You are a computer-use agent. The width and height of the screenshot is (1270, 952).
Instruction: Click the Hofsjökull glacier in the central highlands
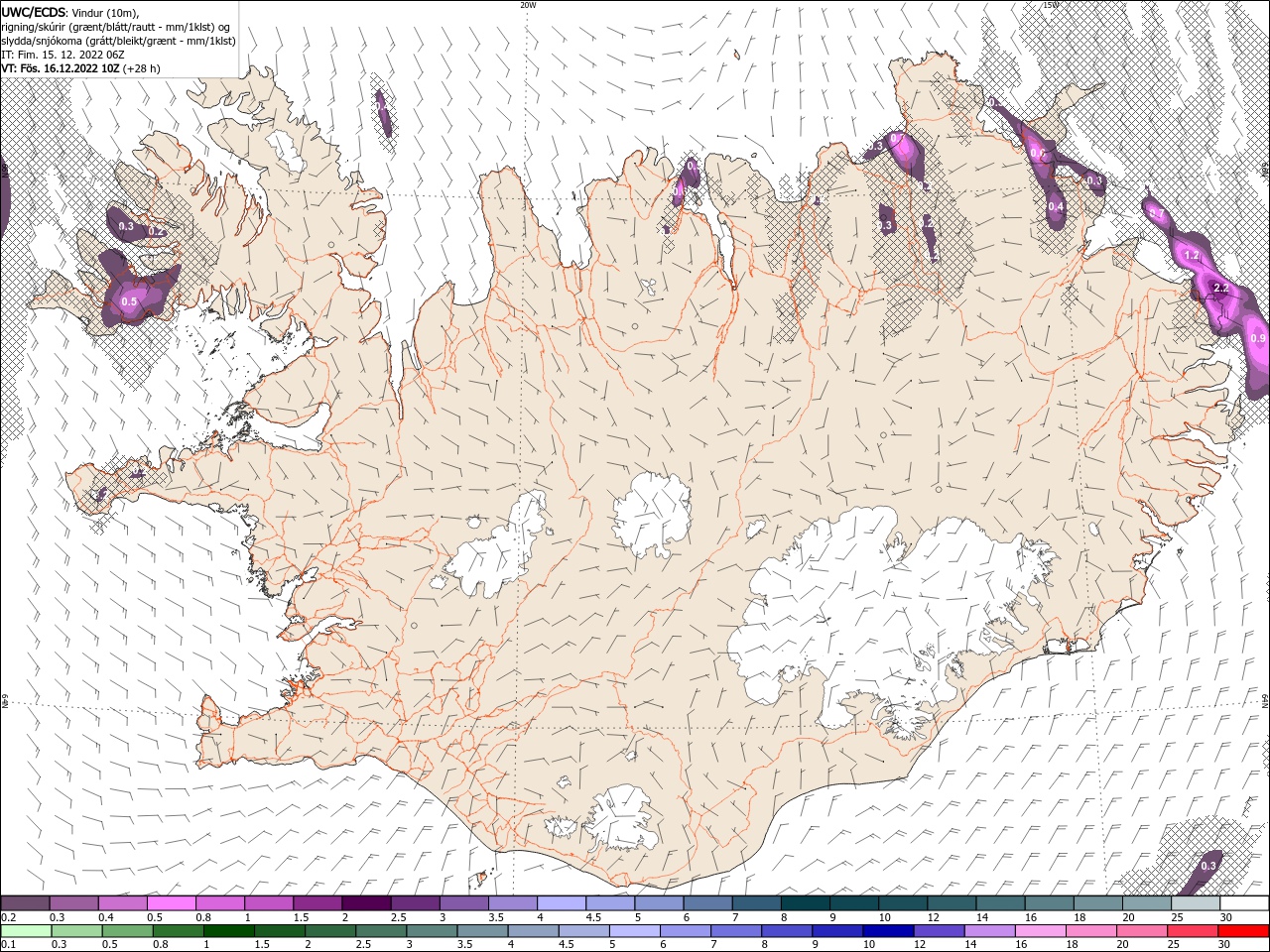(x=652, y=514)
